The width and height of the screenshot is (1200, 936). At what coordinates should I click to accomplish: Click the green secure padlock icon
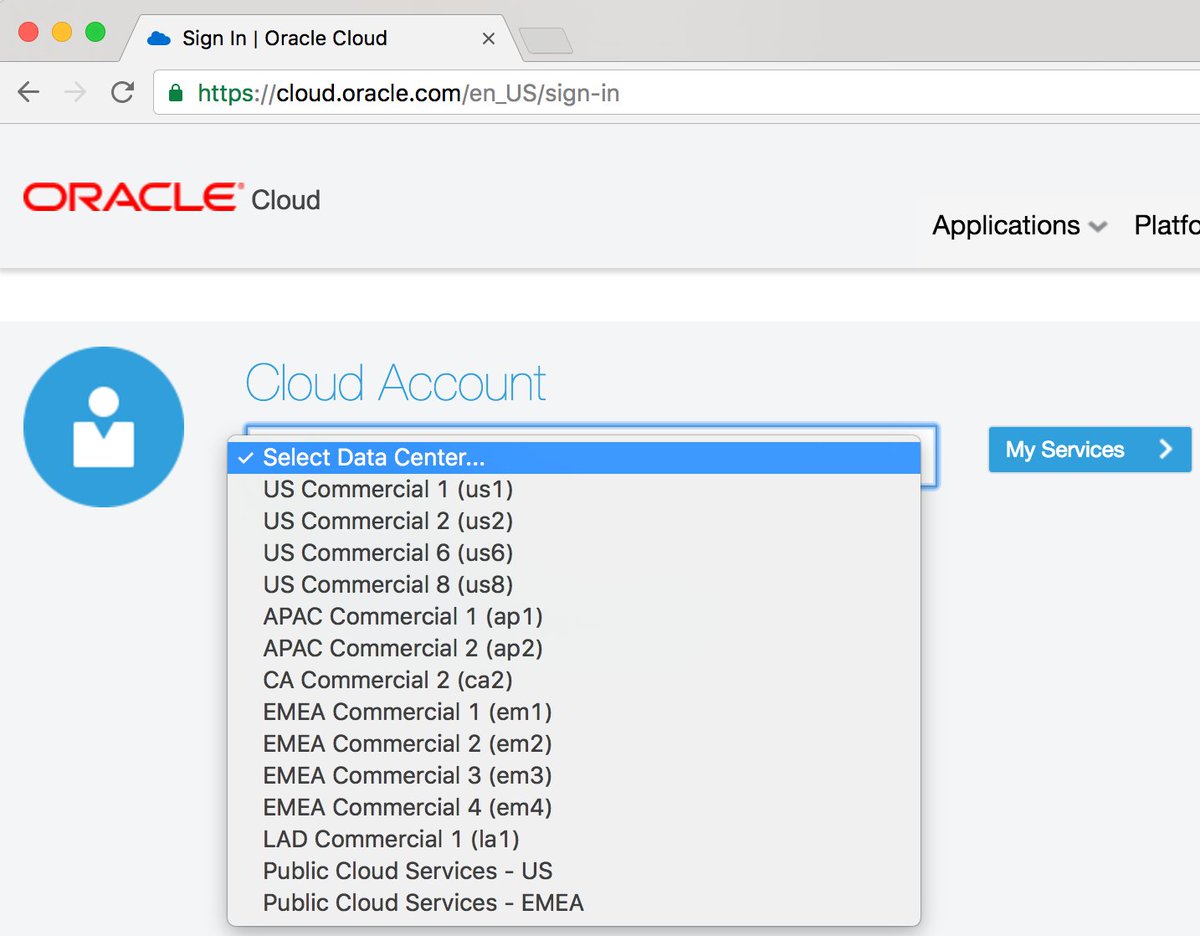tap(176, 93)
